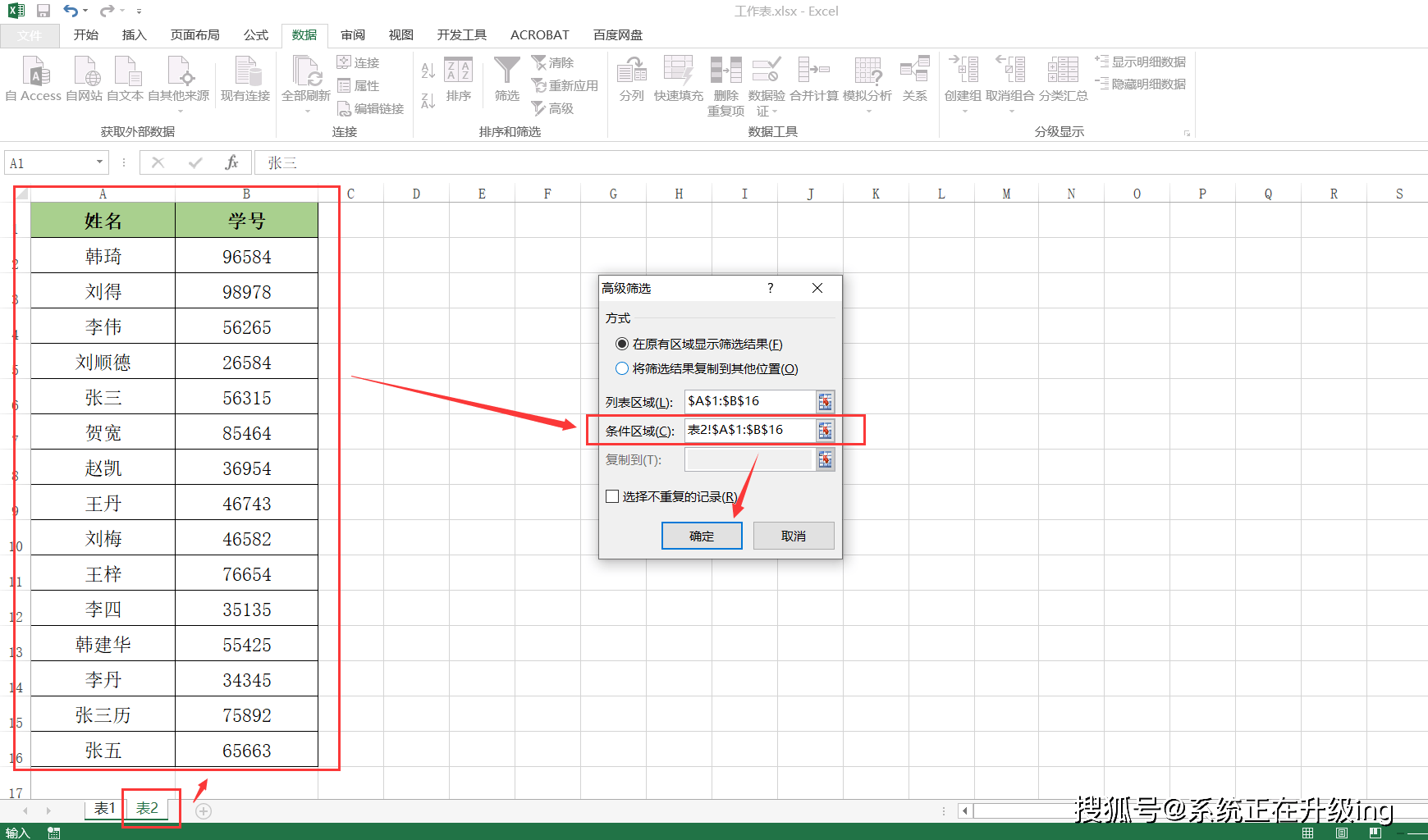Click the 排序 (Sort) icon
This screenshot has height=840, width=1428.
458,72
